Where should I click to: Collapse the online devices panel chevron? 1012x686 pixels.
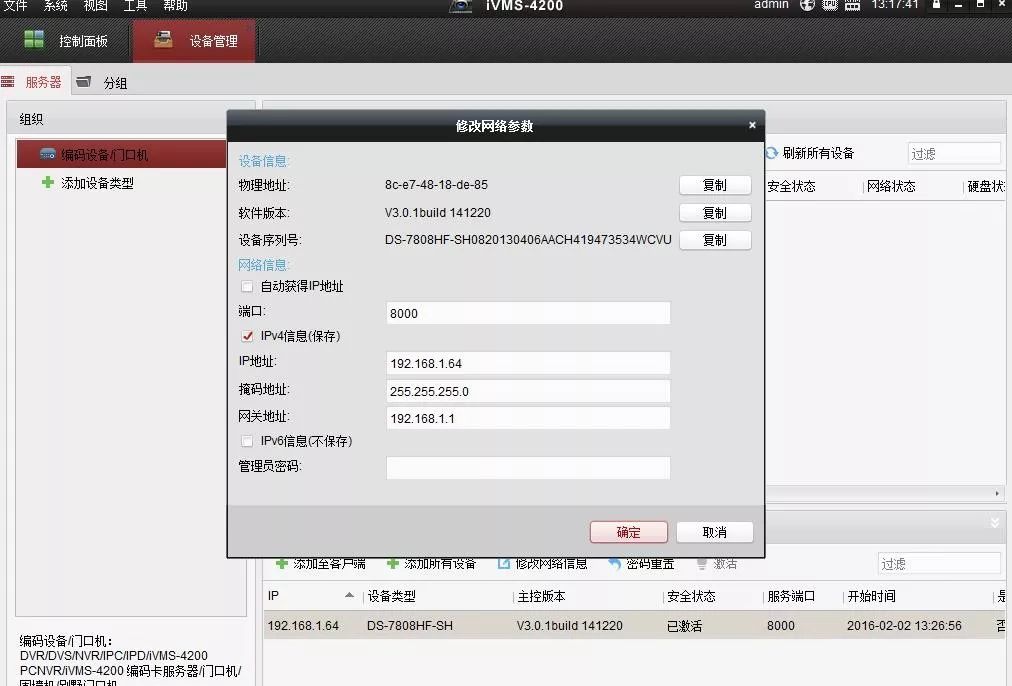click(995, 523)
